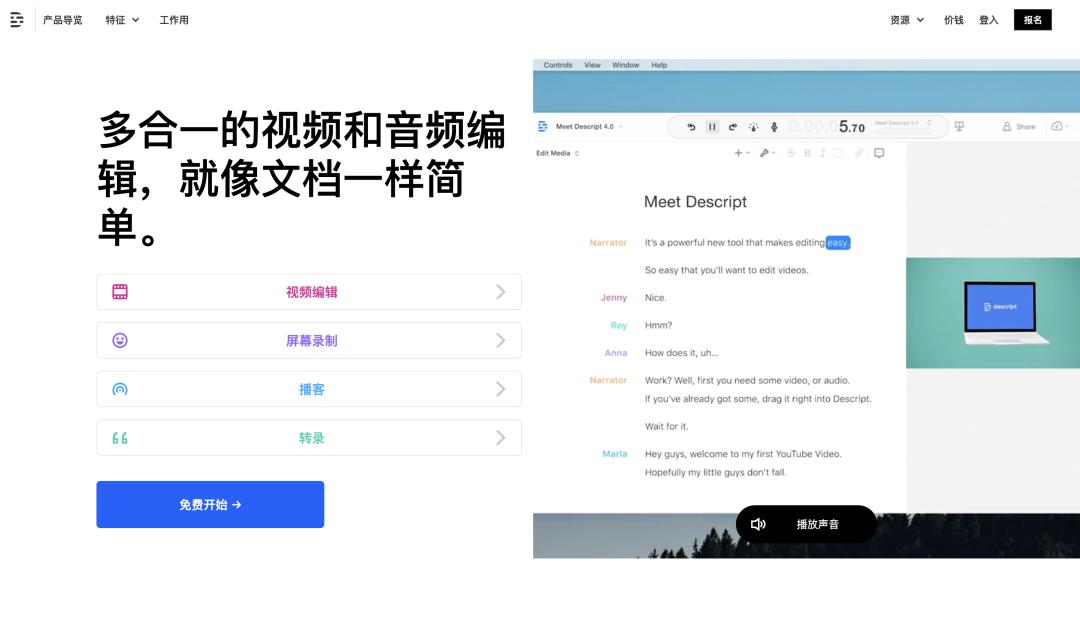
Task: Click the line "So easy that you'll want to edit videos."
Action: tap(726, 270)
